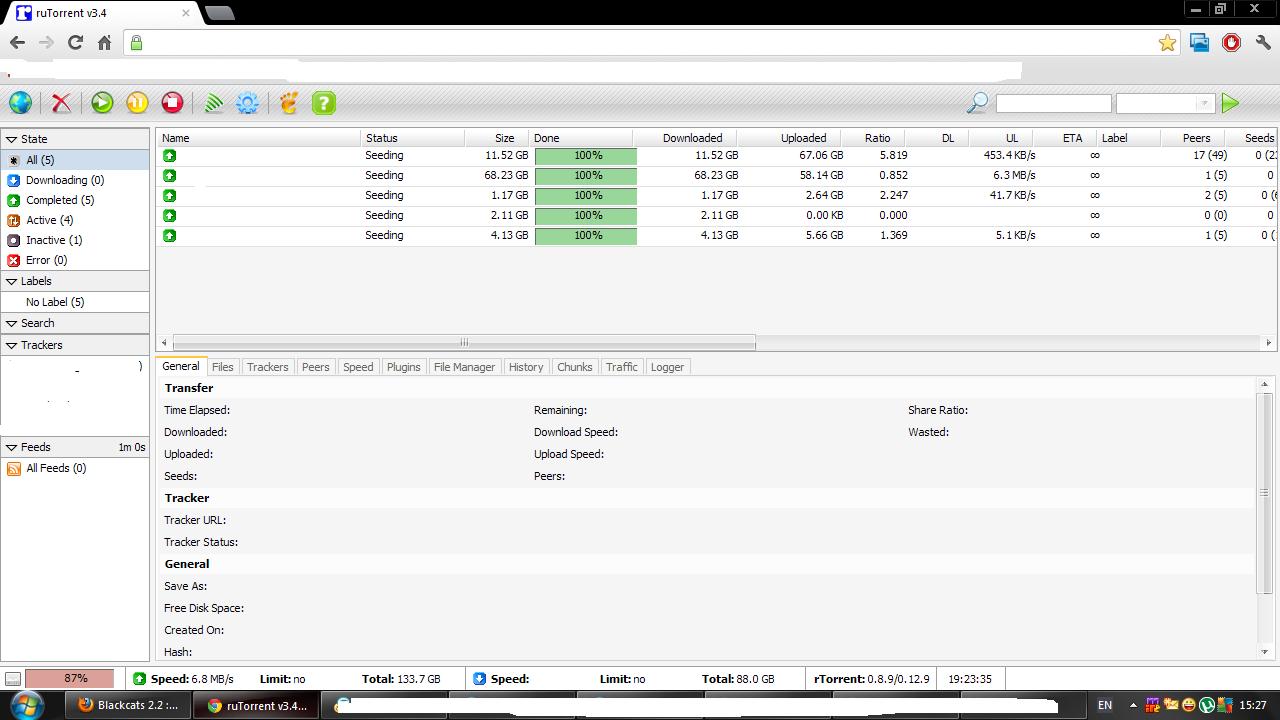Click the 100% progress bar of 4.13 GB torrent
Image resolution: width=1280 pixels, height=720 pixels.
point(586,236)
